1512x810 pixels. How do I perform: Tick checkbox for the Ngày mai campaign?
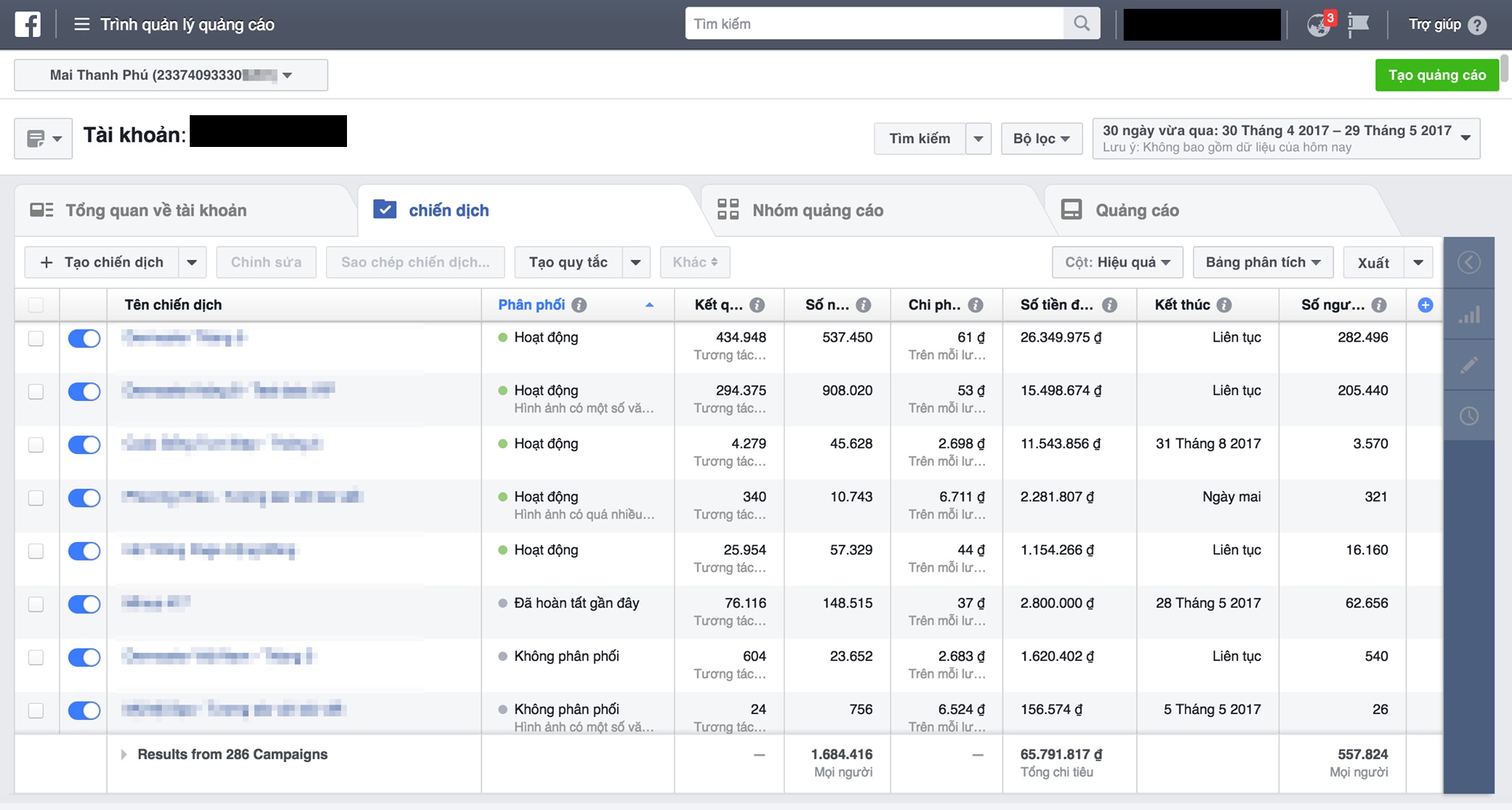(x=35, y=498)
